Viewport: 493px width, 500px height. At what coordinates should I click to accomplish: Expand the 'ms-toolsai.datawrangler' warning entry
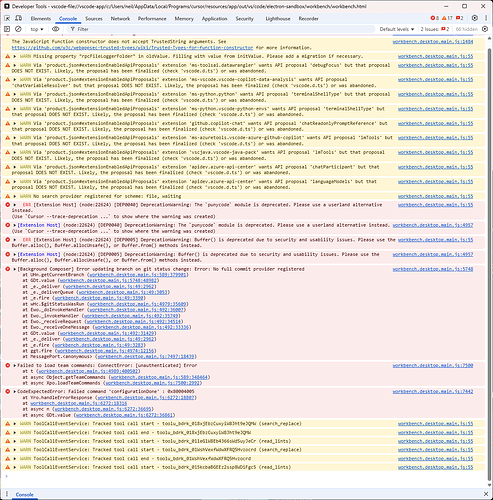click(x=15, y=65)
